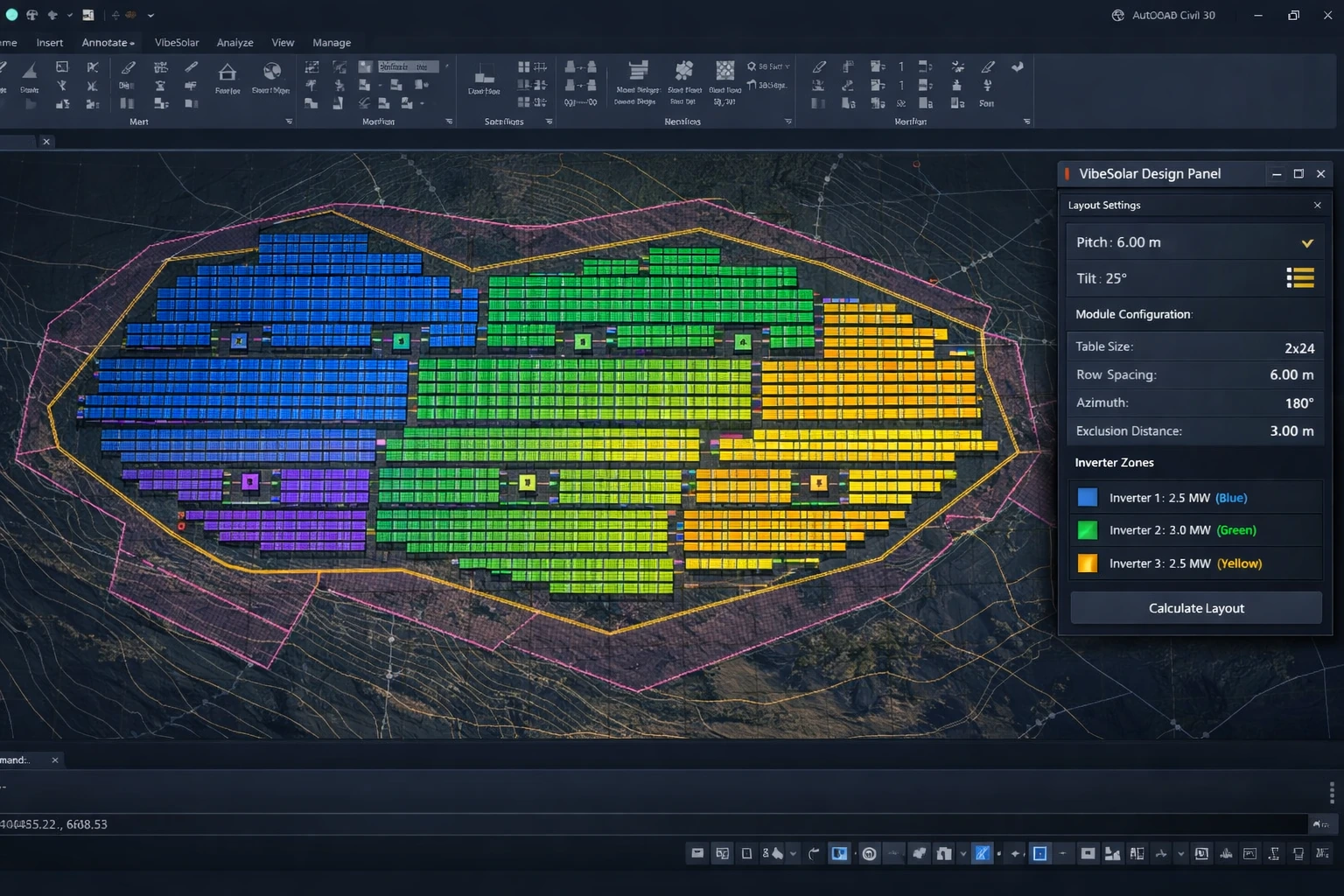Click the yellow list icon beside Tilt
This screenshot has width=1344, height=896.
(x=1300, y=278)
